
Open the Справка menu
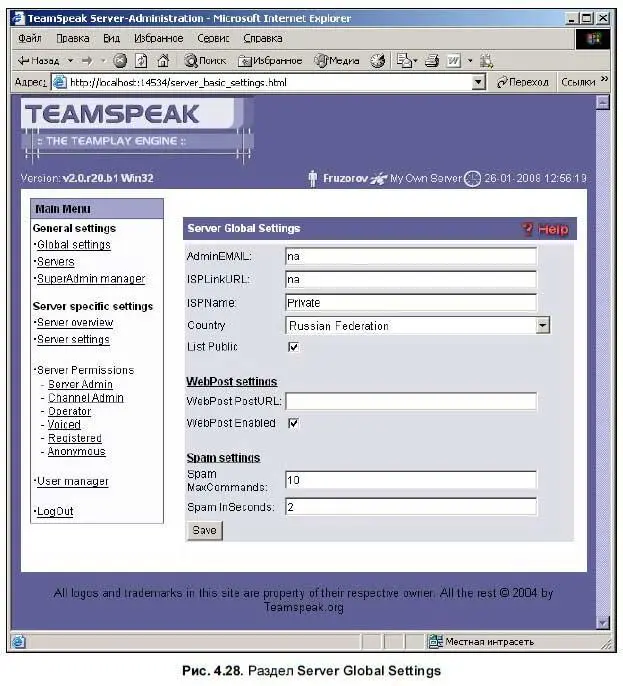pos(262,38)
